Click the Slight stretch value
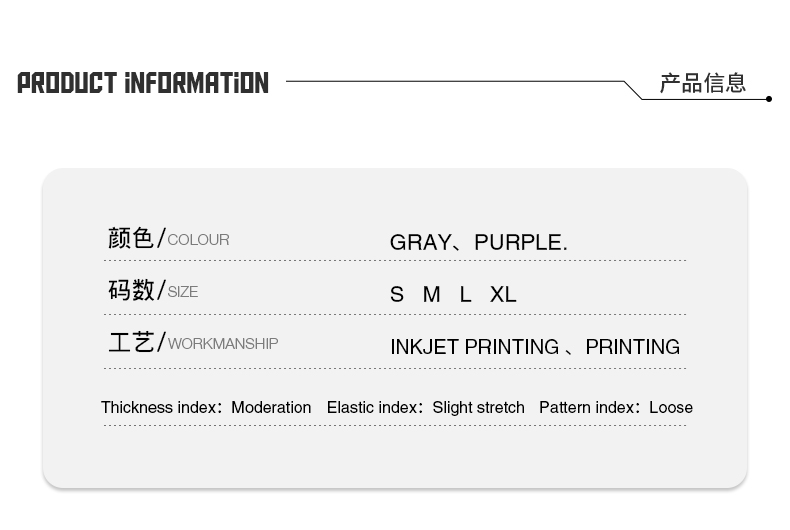Image resolution: width=790 pixels, height=530 pixels. click(x=479, y=408)
